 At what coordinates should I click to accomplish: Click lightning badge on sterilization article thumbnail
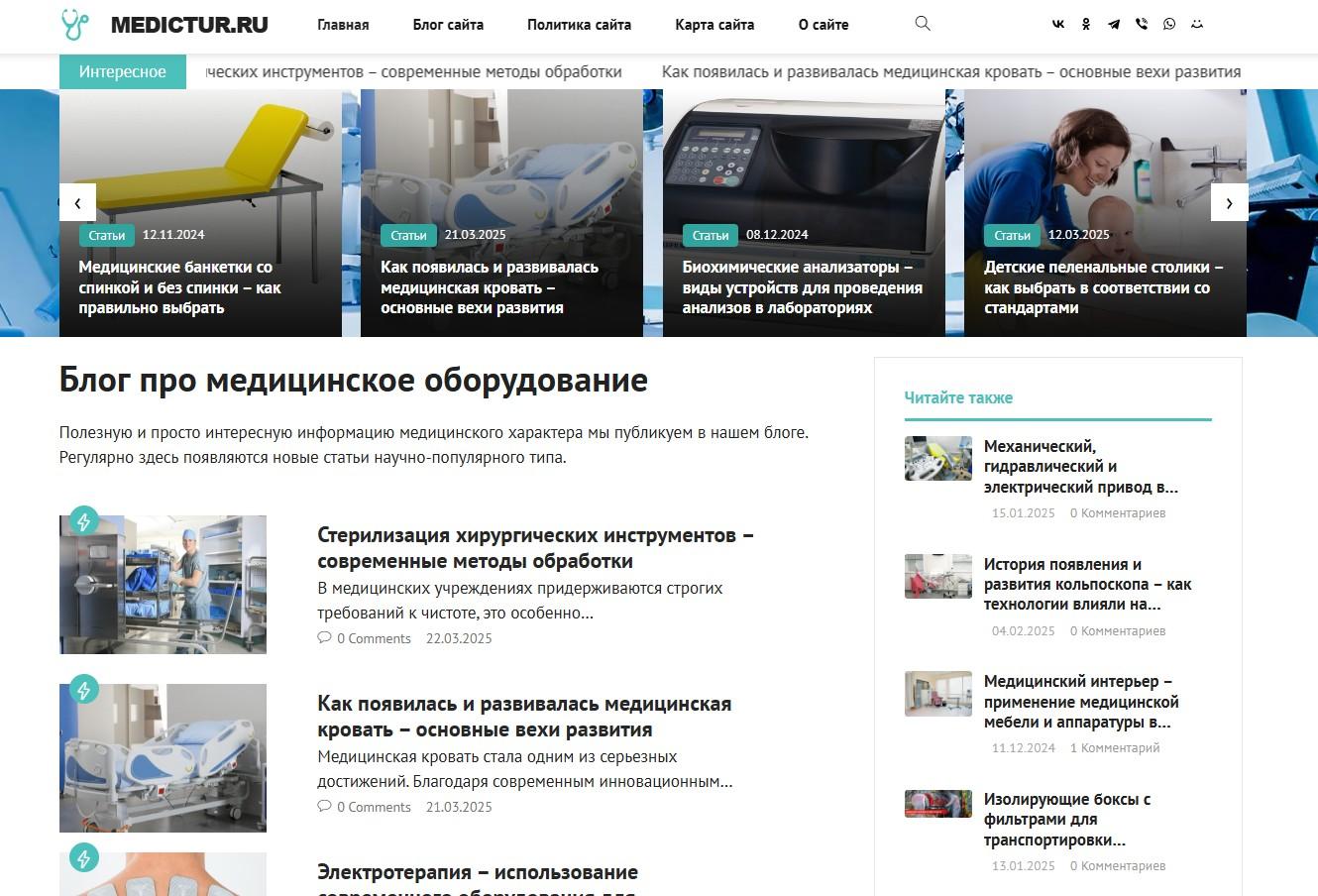click(x=83, y=520)
